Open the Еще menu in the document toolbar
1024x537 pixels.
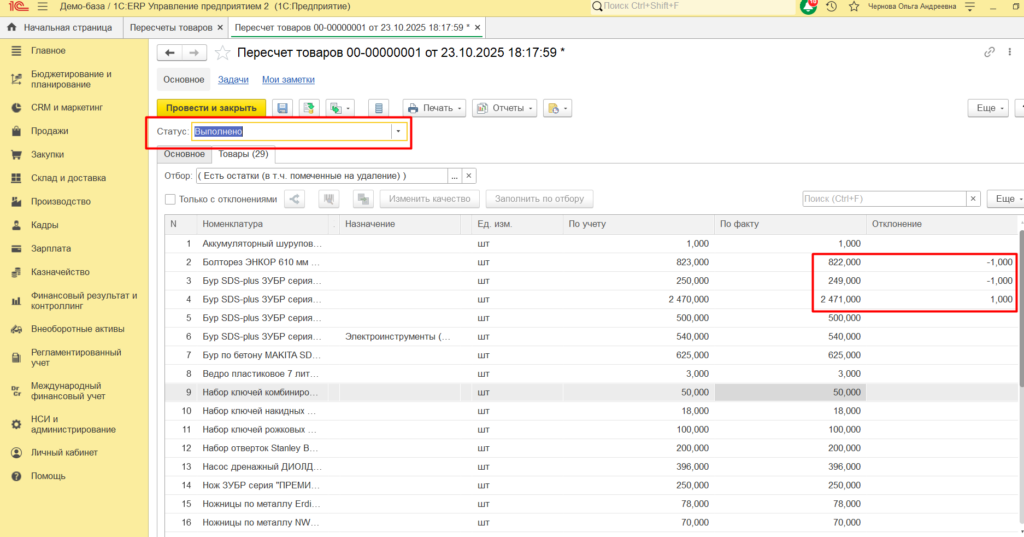(988, 108)
